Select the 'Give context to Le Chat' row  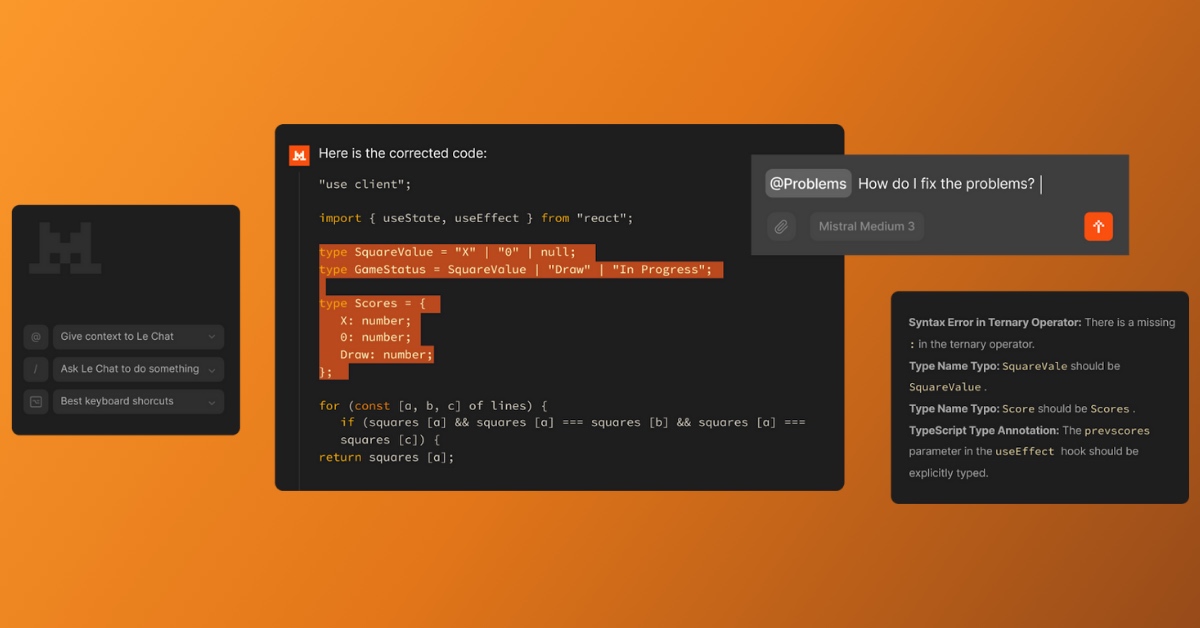(x=139, y=337)
